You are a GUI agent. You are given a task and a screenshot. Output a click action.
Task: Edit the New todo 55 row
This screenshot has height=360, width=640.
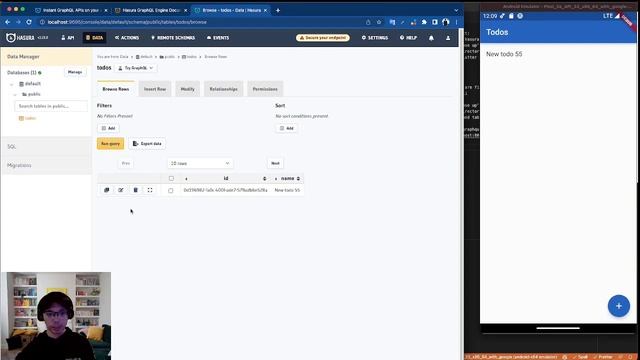(121, 190)
